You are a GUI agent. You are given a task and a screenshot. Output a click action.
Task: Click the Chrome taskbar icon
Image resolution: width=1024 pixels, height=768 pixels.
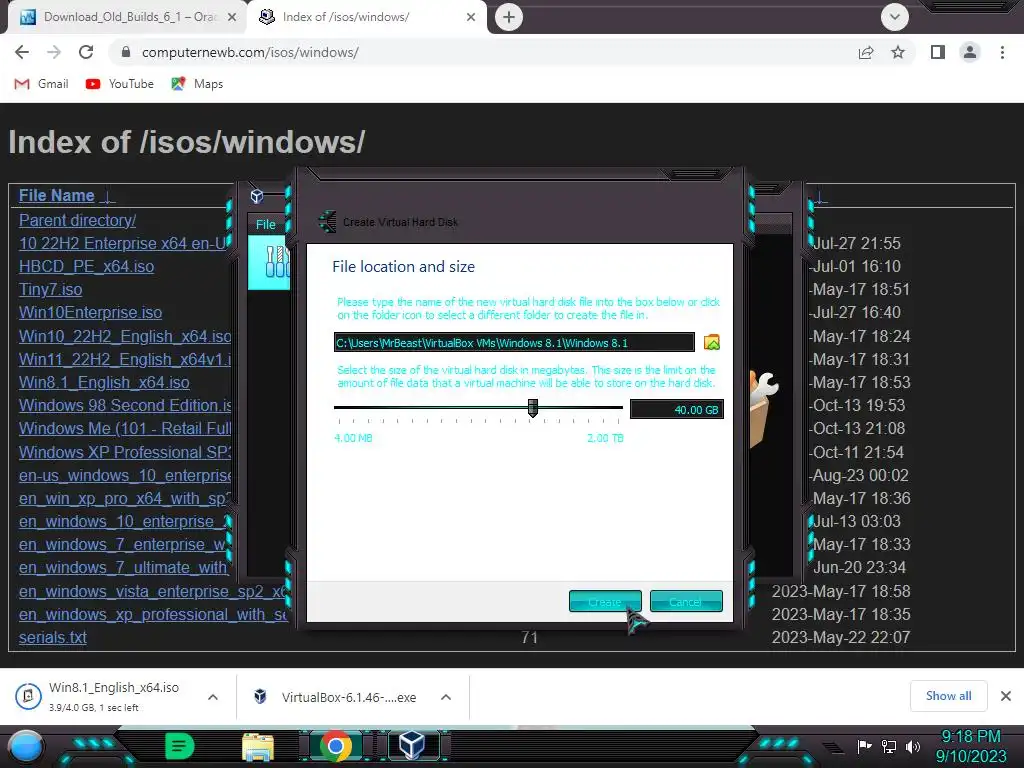pos(336,746)
